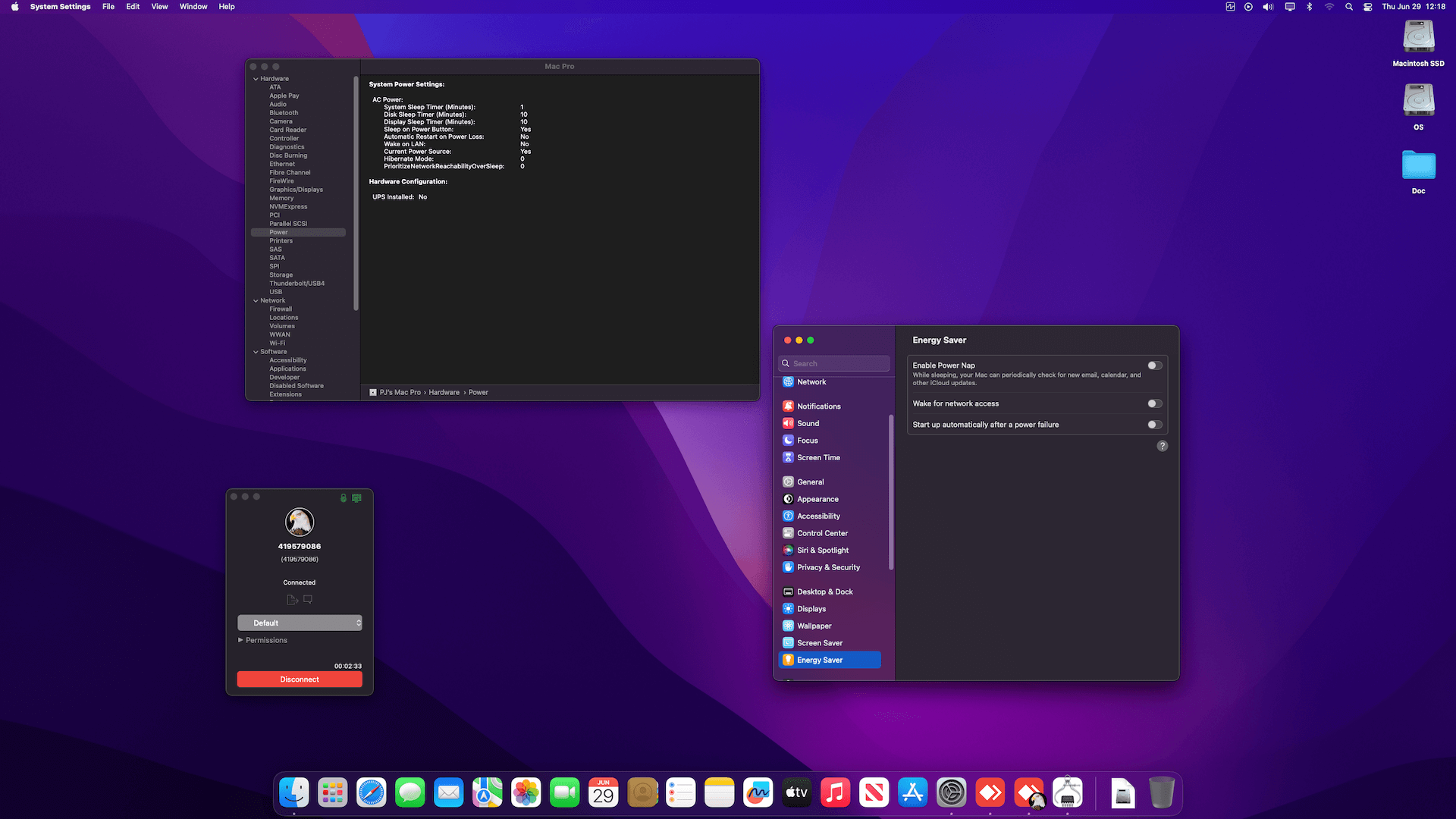Collapse Hardware section in System Information sidebar
Screen dimensions: 1456x819
click(x=256, y=79)
